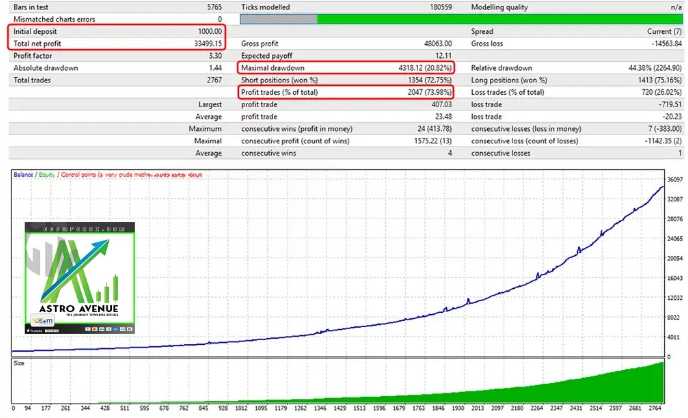
Task: Click the profit factor value 3.30
Action: tap(215, 56)
